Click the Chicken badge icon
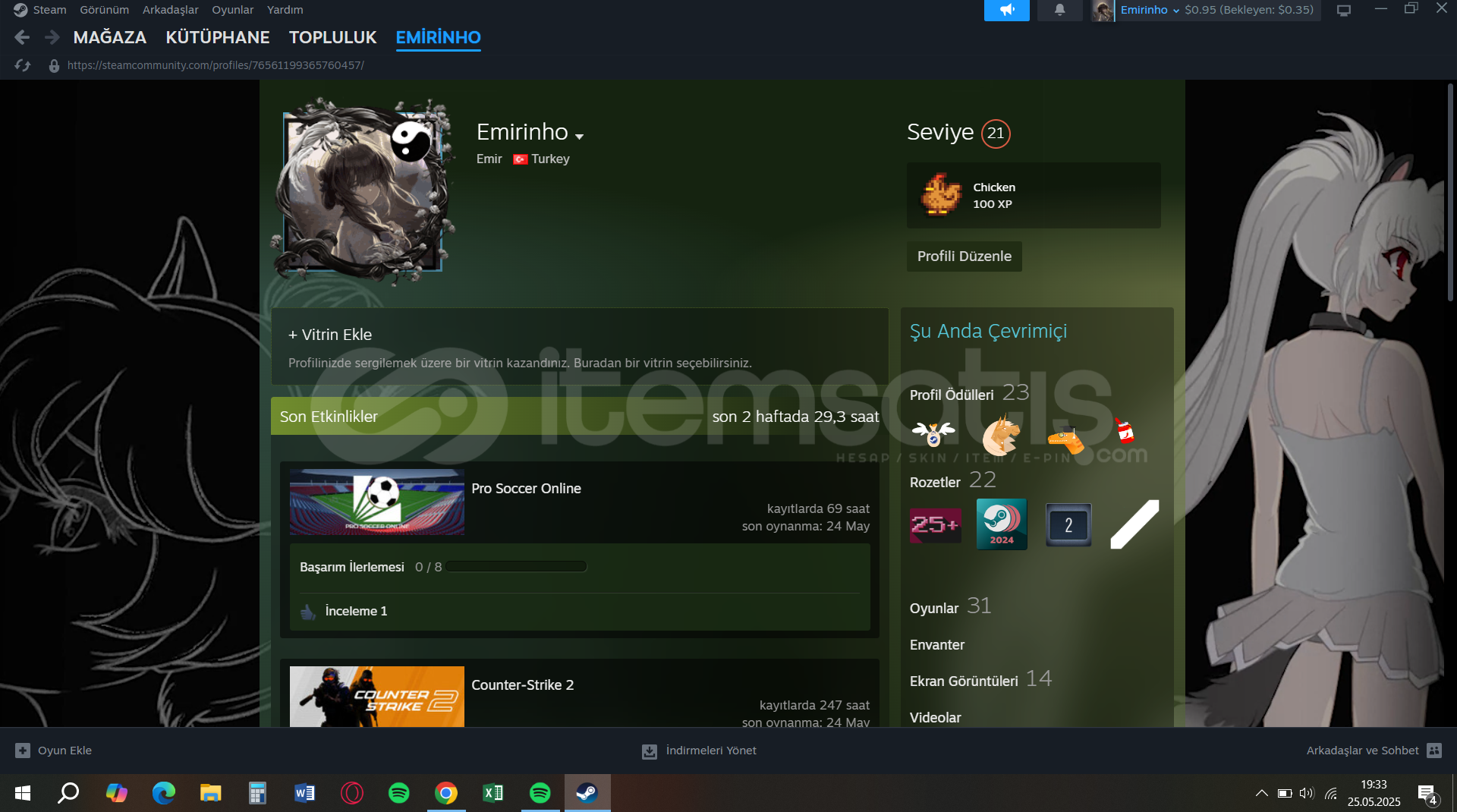Viewport: 1457px width, 812px height. pyautogui.click(x=940, y=194)
